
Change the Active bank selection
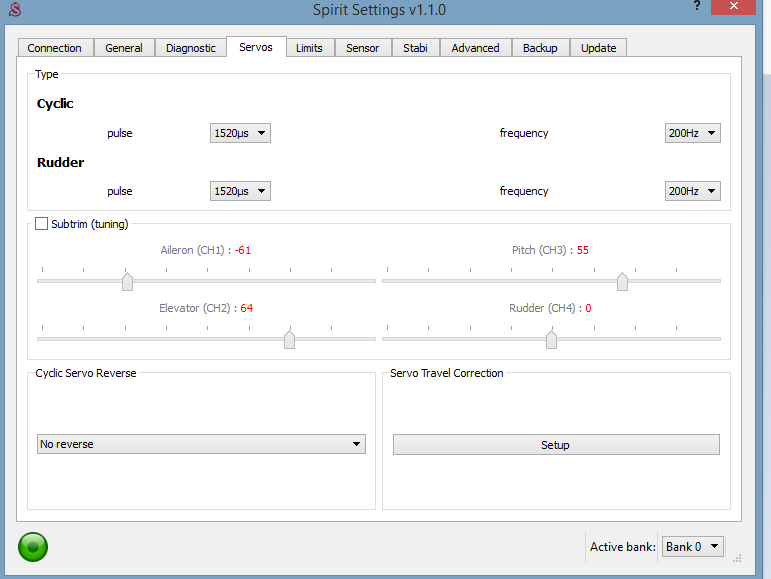[692, 547]
